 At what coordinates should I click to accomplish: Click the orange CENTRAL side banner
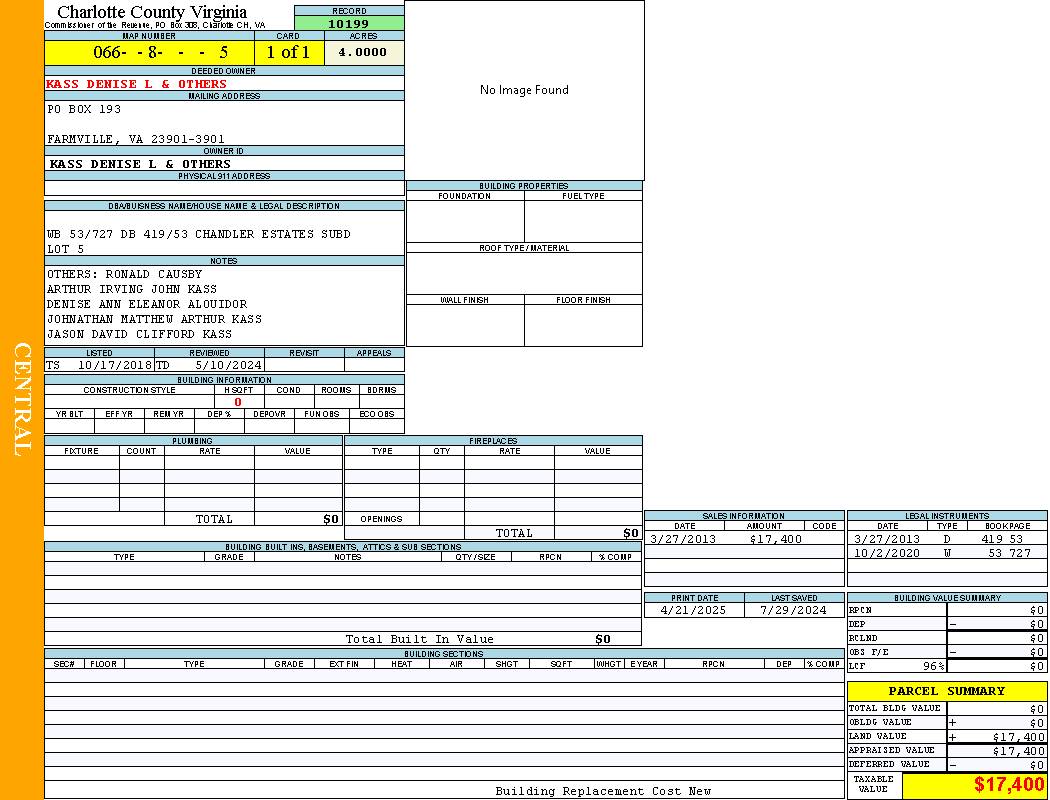click(x=21, y=400)
